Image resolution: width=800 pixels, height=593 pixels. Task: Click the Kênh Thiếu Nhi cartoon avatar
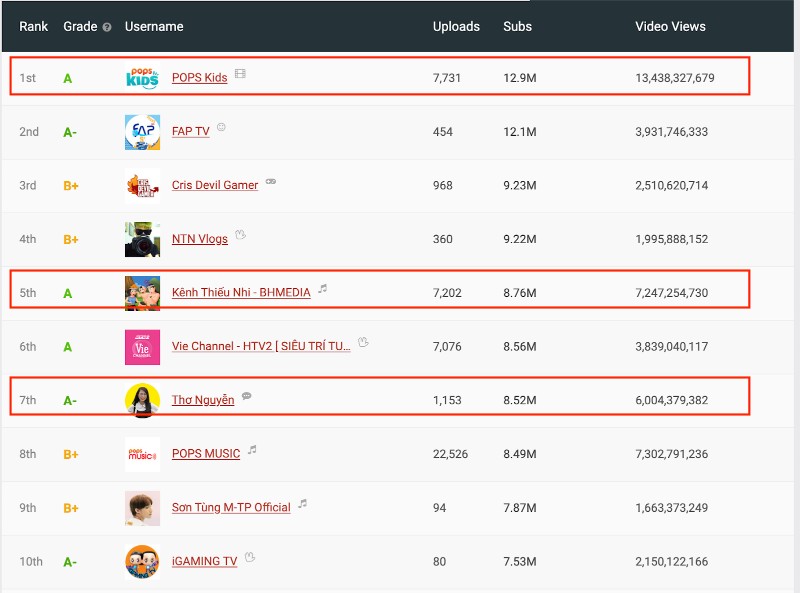pyautogui.click(x=142, y=293)
